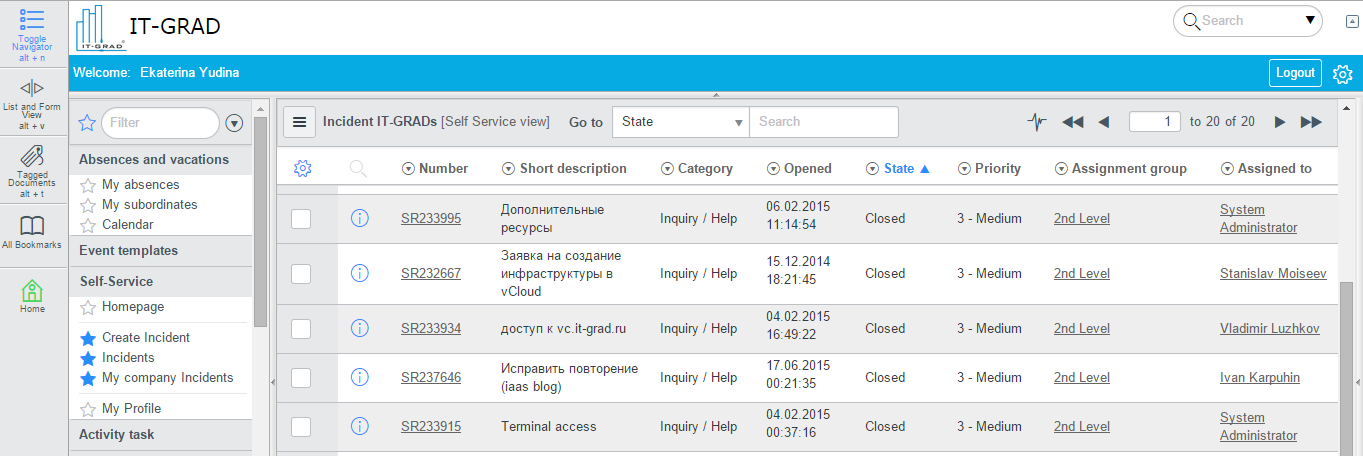The image size is (1363, 456).
Task: Select the SR233915 row checkbox
Action: (x=301, y=427)
